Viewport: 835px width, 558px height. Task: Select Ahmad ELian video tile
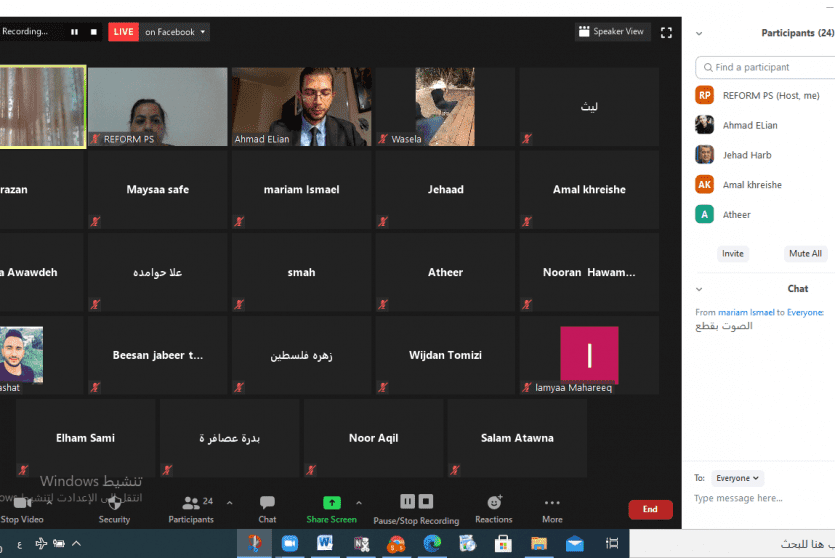pyautogui.click(x=301, y=106)
